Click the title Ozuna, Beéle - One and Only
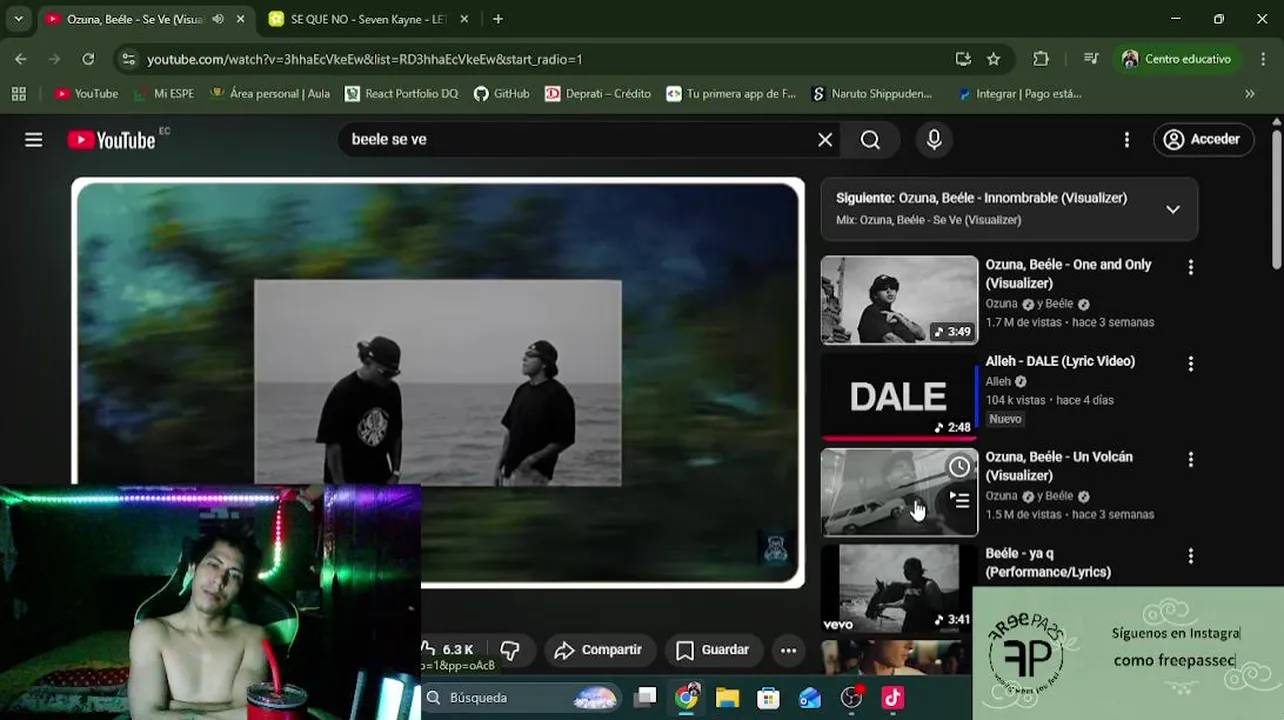Screen dimensions: 1284x720 click(1068, 274)
